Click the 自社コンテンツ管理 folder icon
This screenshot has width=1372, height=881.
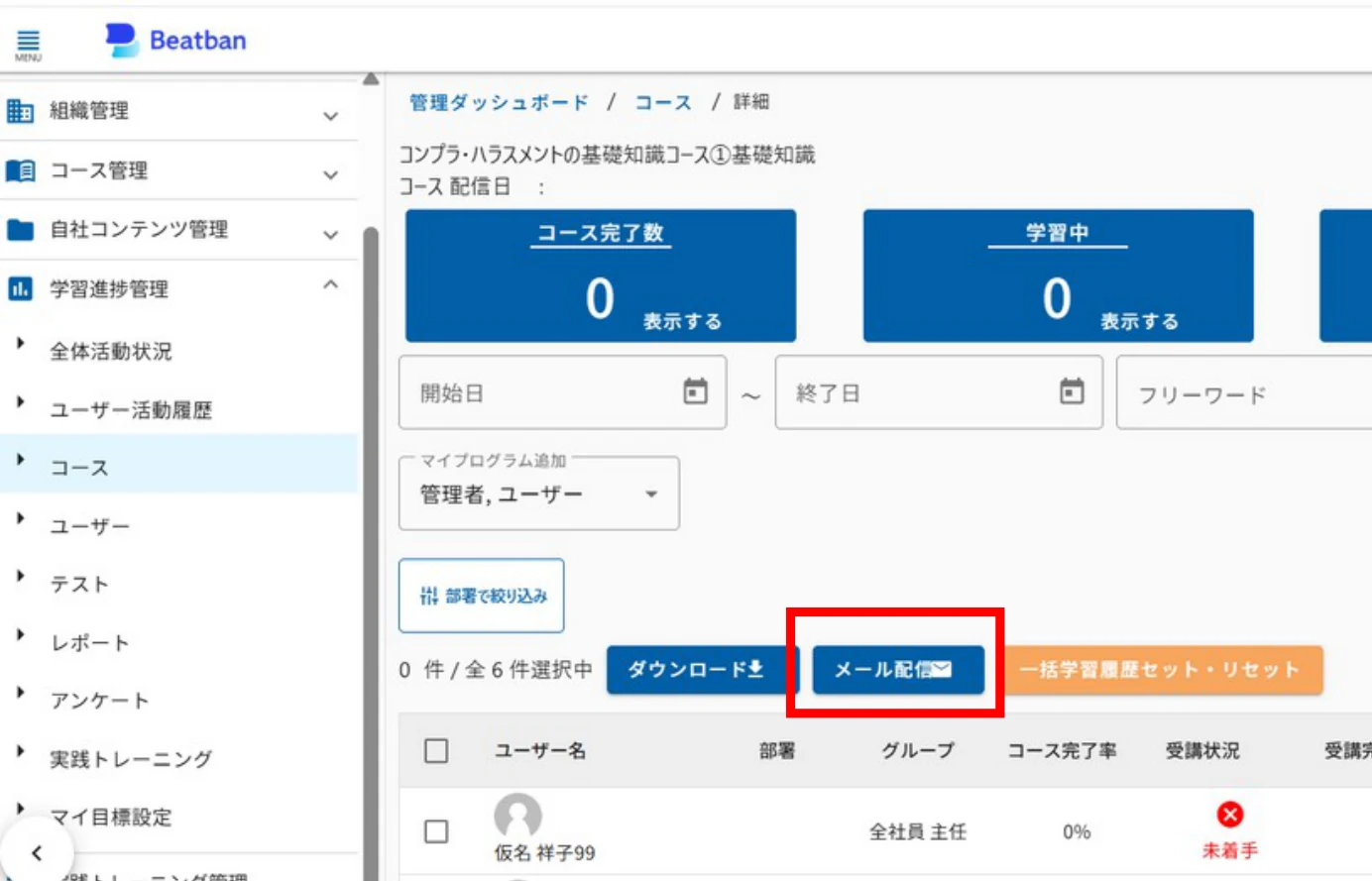[x=20, y=230]
